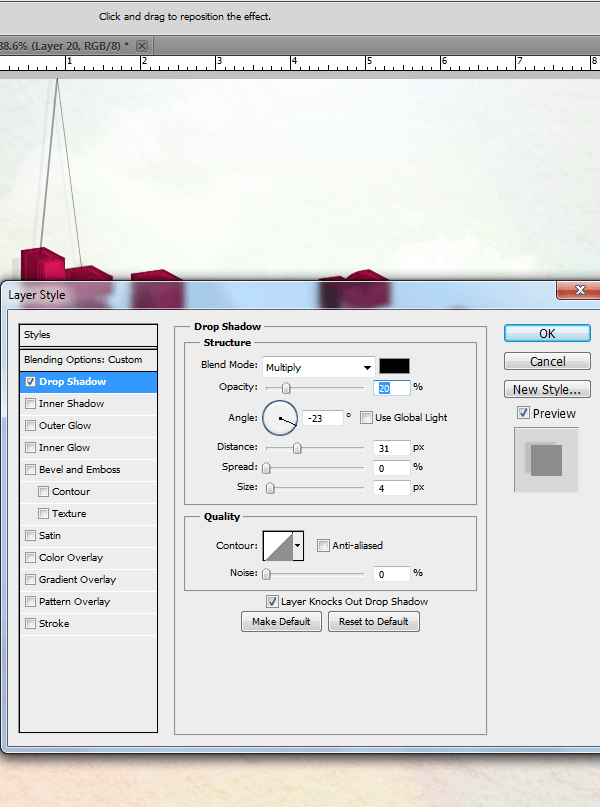The height and width of the screenshot is (807, 600).
Task: Click the New Style button
Action: coord(547,389)
